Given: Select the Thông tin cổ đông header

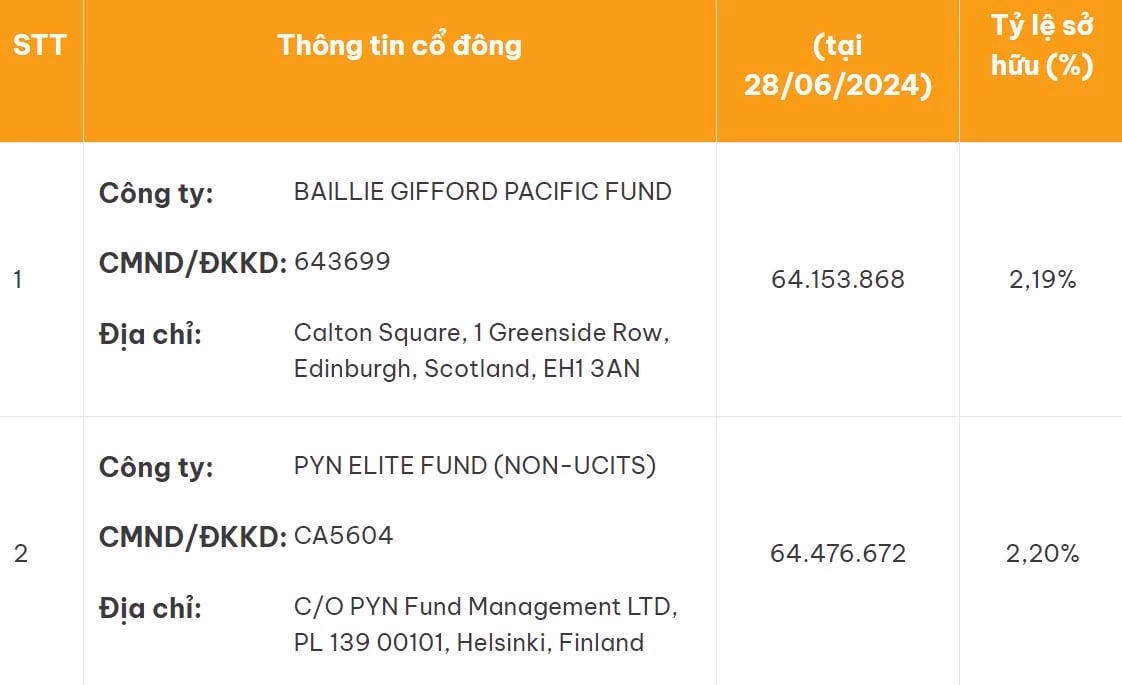Looking at the screenshot, I should (x=399, y=46).
